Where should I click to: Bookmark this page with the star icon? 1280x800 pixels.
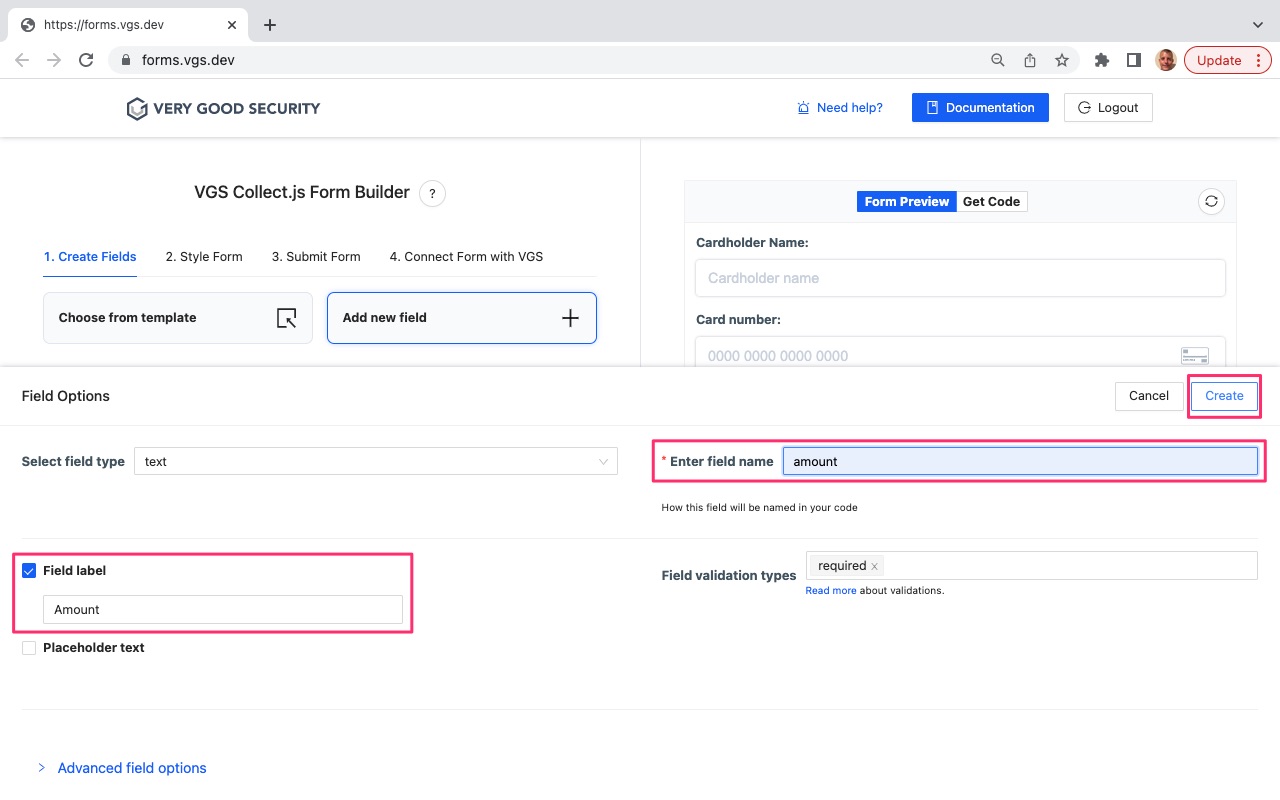tap(1062, 60)
